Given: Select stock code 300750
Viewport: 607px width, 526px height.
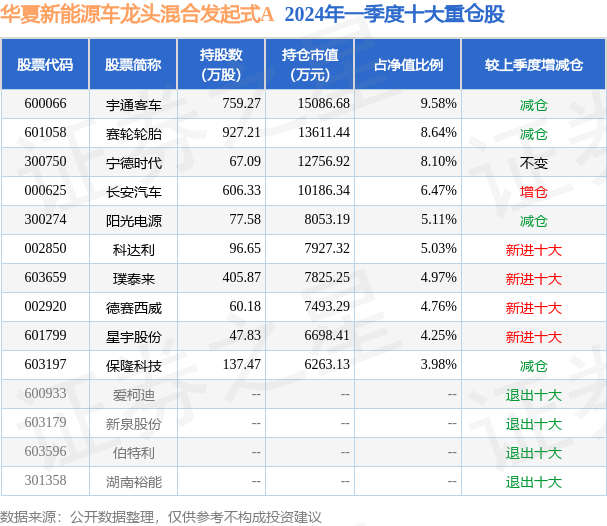Looking at the screenshot, I should [x=45, y=162].
